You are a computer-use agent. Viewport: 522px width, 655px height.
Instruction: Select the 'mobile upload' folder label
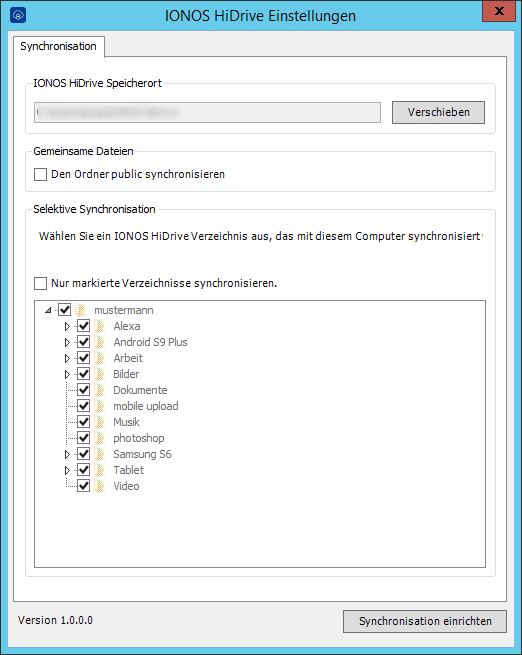pyautogui.click(x=146, y=406)
